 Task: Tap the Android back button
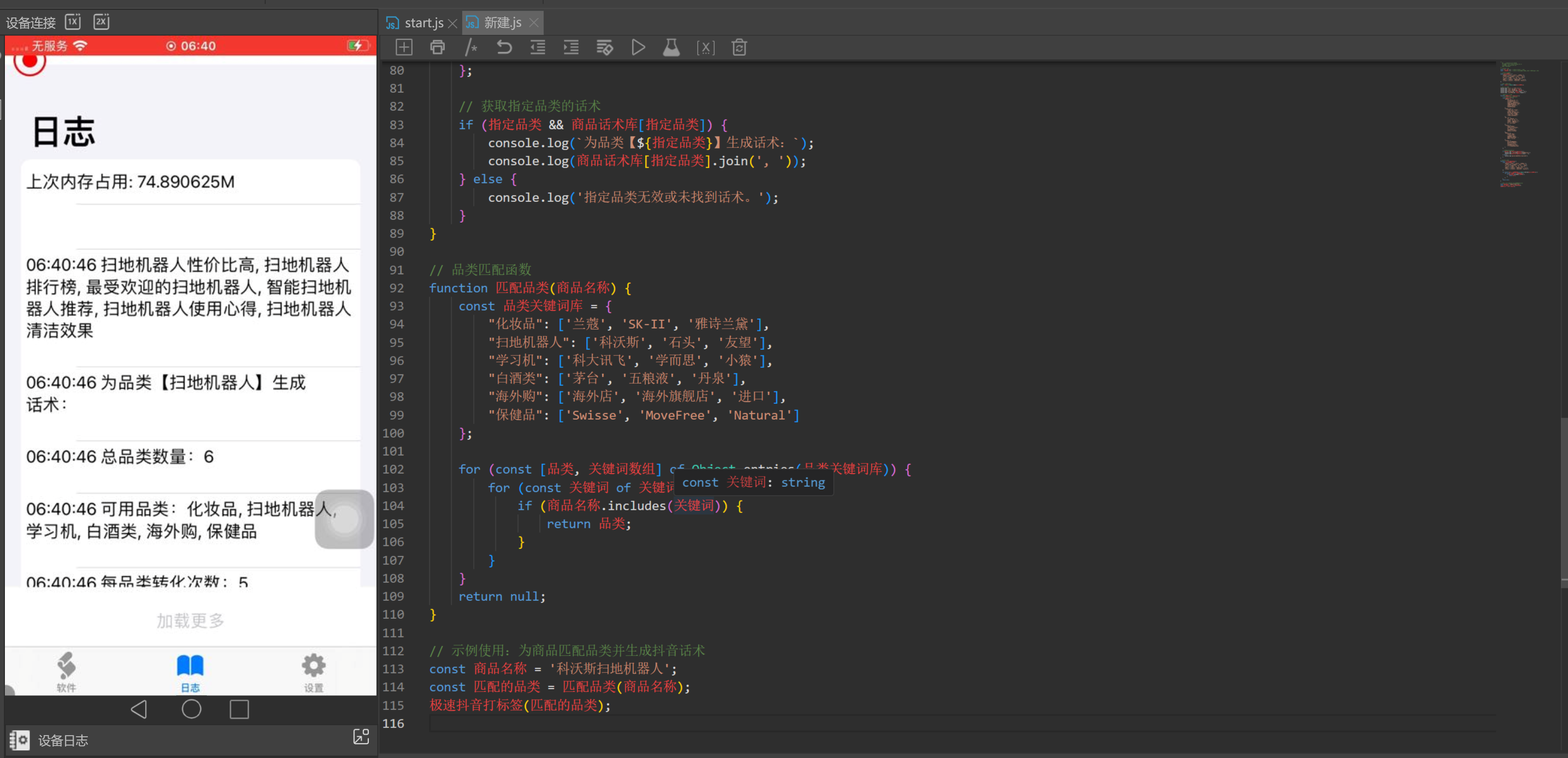pyautogui.click(x=139, y=709)
